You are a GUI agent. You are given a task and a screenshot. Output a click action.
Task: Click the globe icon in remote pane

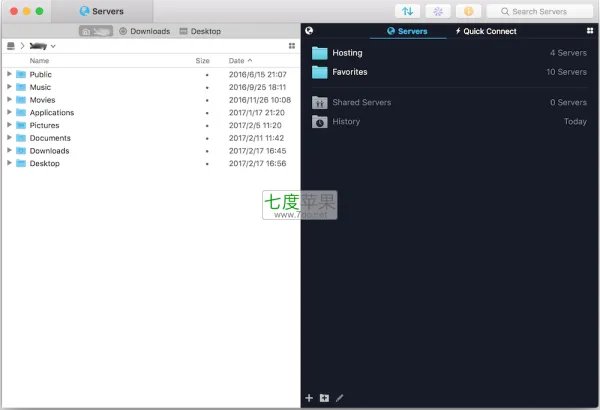click(309, 31)
